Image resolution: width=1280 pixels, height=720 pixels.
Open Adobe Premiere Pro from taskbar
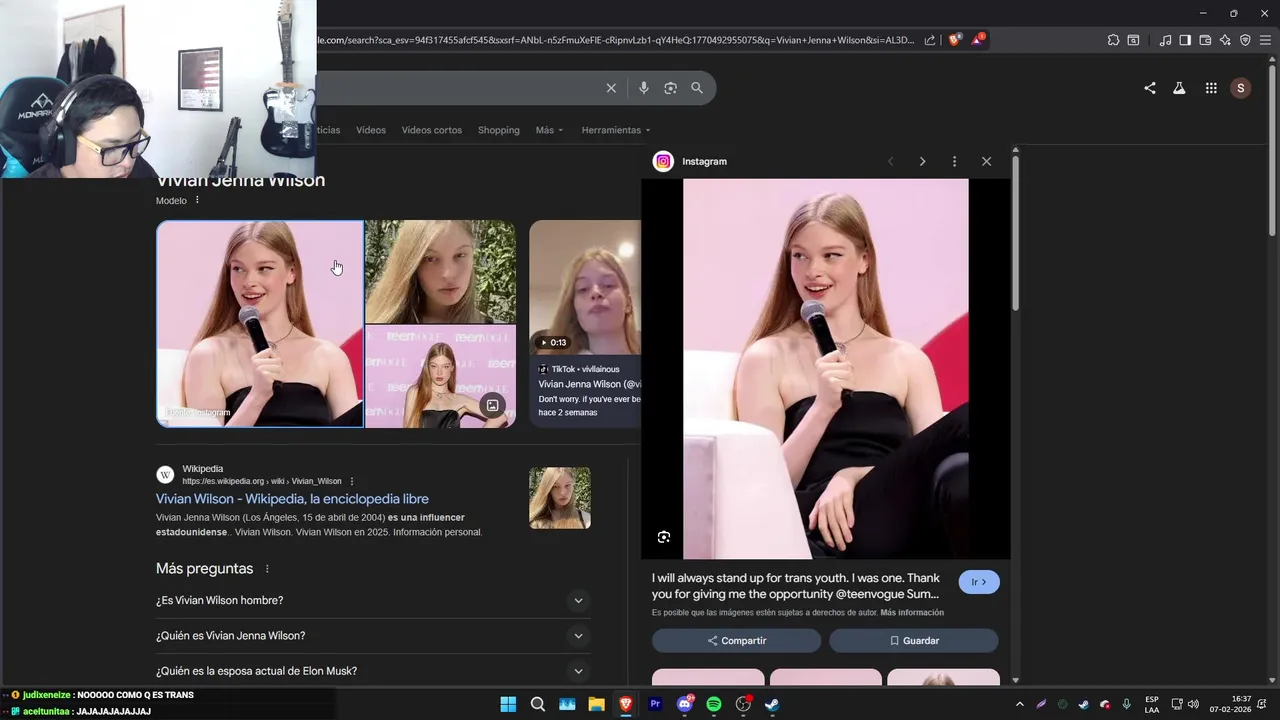pos(655,704)
